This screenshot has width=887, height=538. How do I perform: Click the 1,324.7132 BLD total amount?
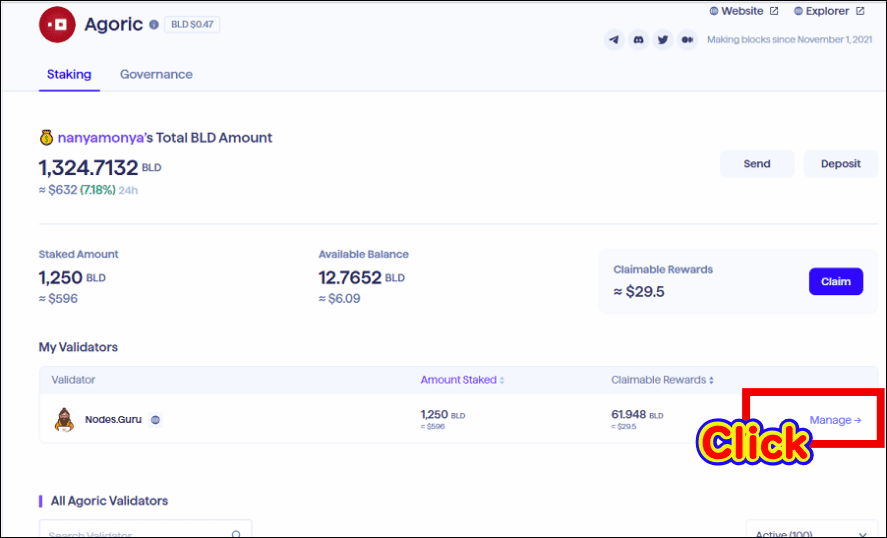click(100, 167)
